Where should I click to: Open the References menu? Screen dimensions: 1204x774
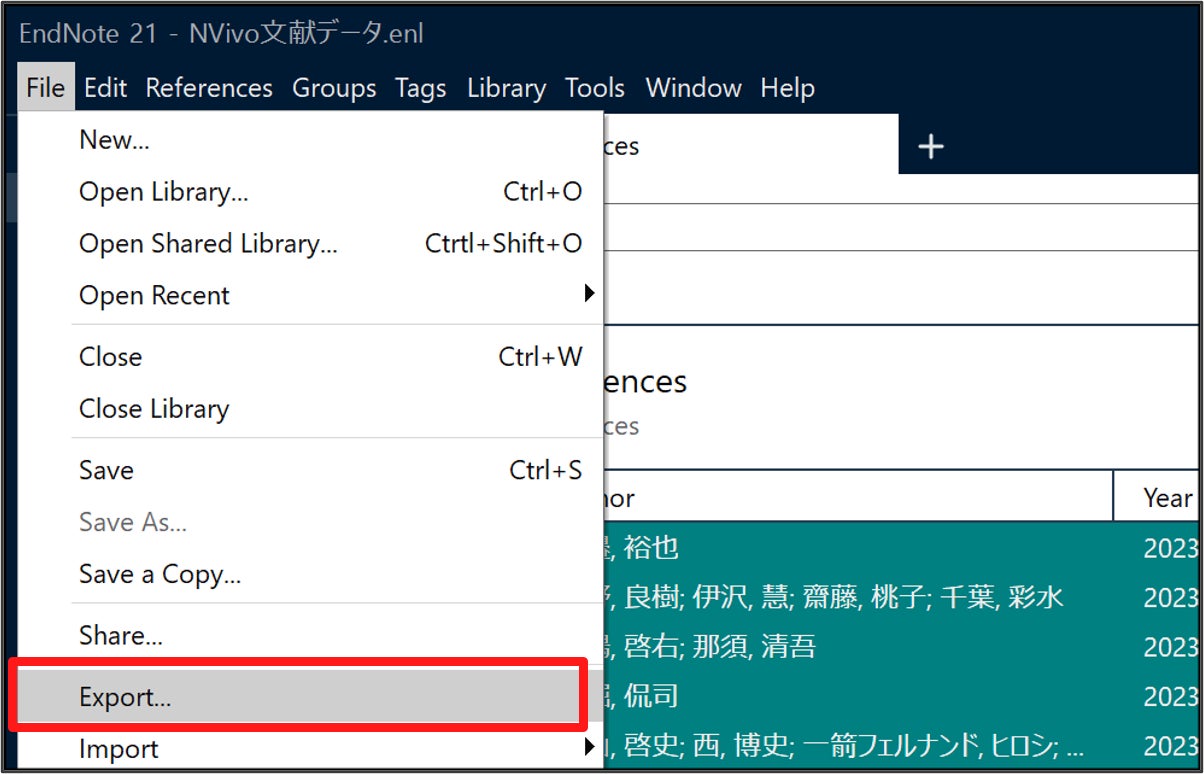[209, 88]
